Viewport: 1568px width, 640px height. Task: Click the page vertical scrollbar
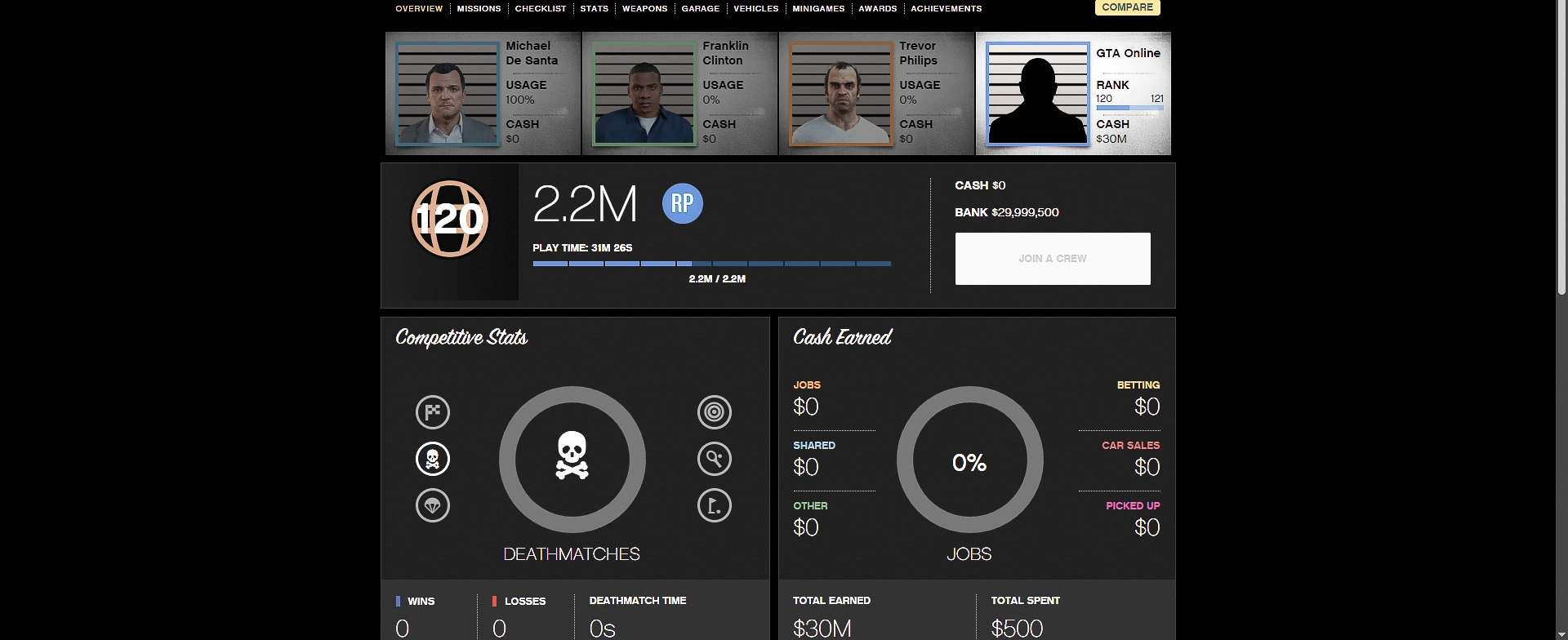click(1562, 147)
